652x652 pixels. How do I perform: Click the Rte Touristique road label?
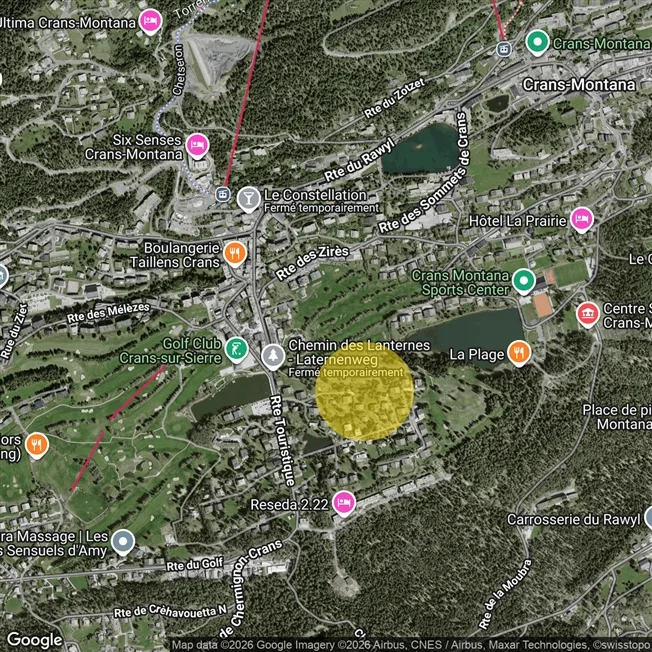coord(282,441)
